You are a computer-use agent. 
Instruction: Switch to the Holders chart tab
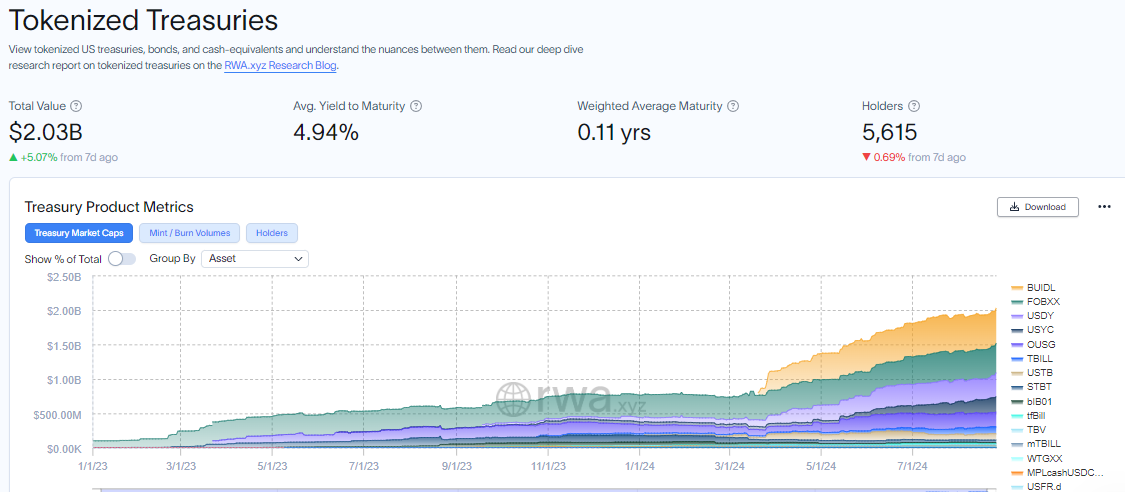click(x=271, y=233)
